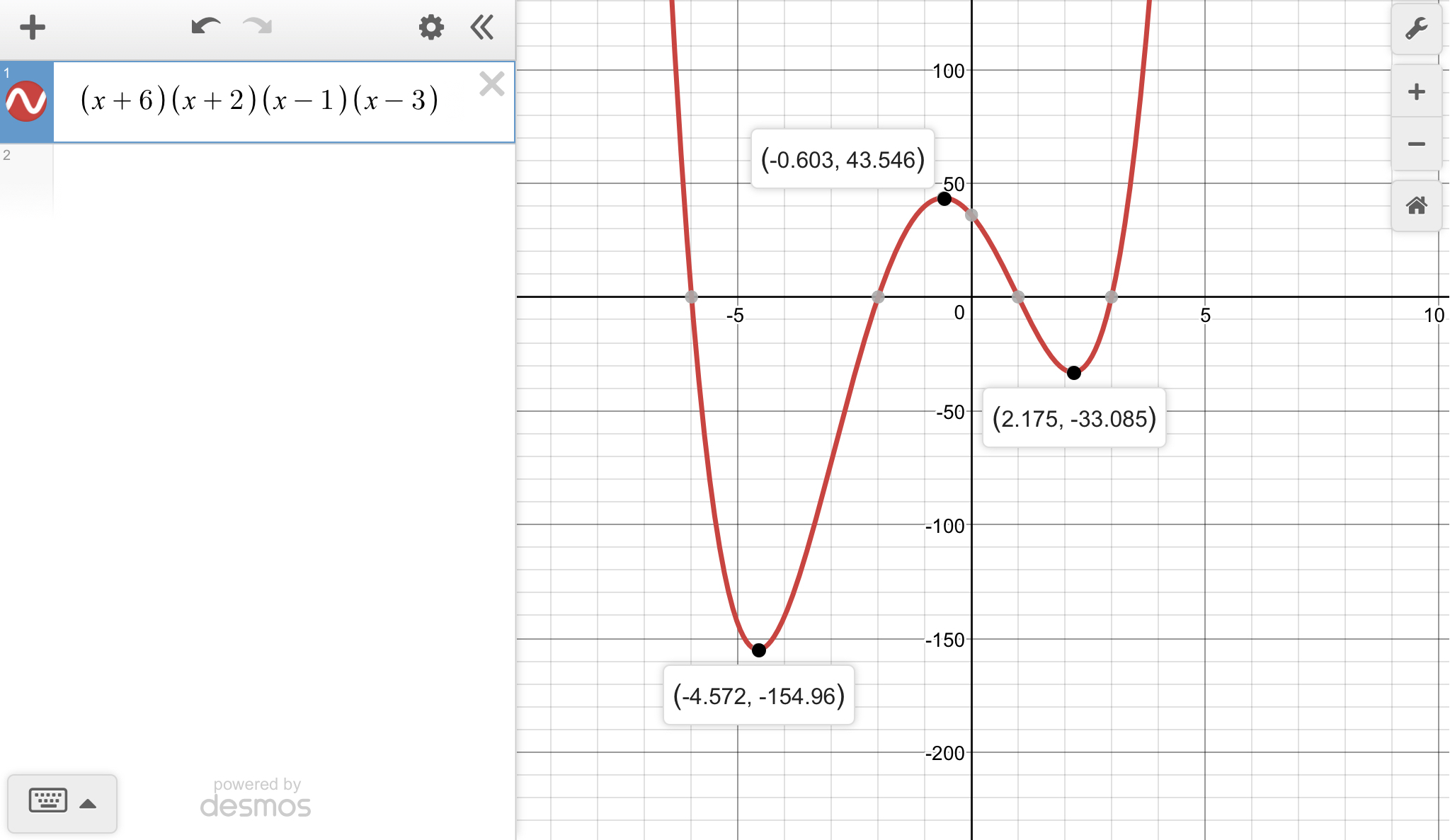Click the Add Item plus button

[33, 28]
